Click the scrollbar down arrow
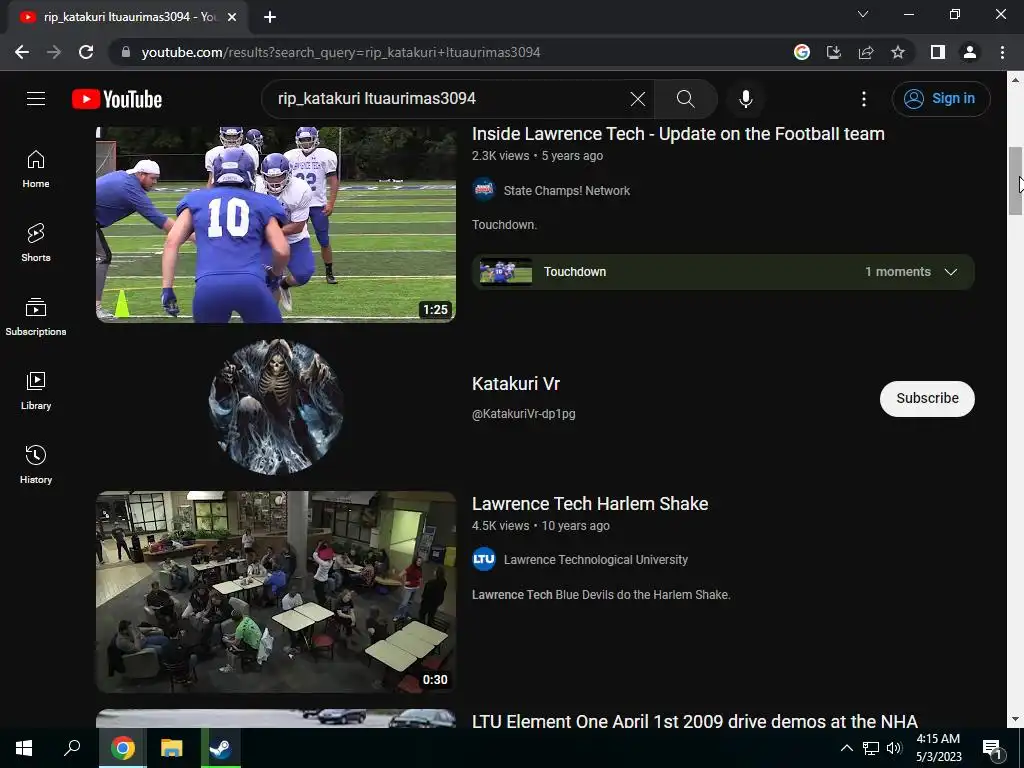Viewport: 1024px width, 768px height. tap(1015, 719)
